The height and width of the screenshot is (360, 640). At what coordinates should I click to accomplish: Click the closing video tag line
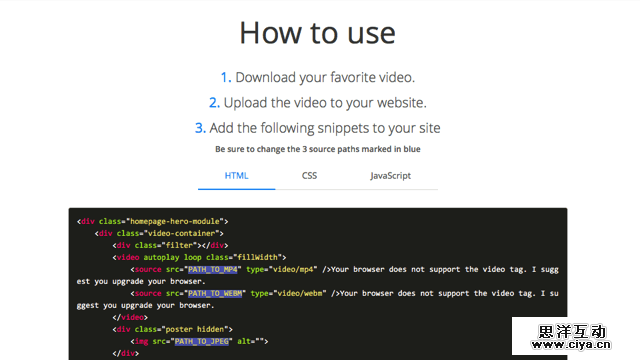(130, 317)
